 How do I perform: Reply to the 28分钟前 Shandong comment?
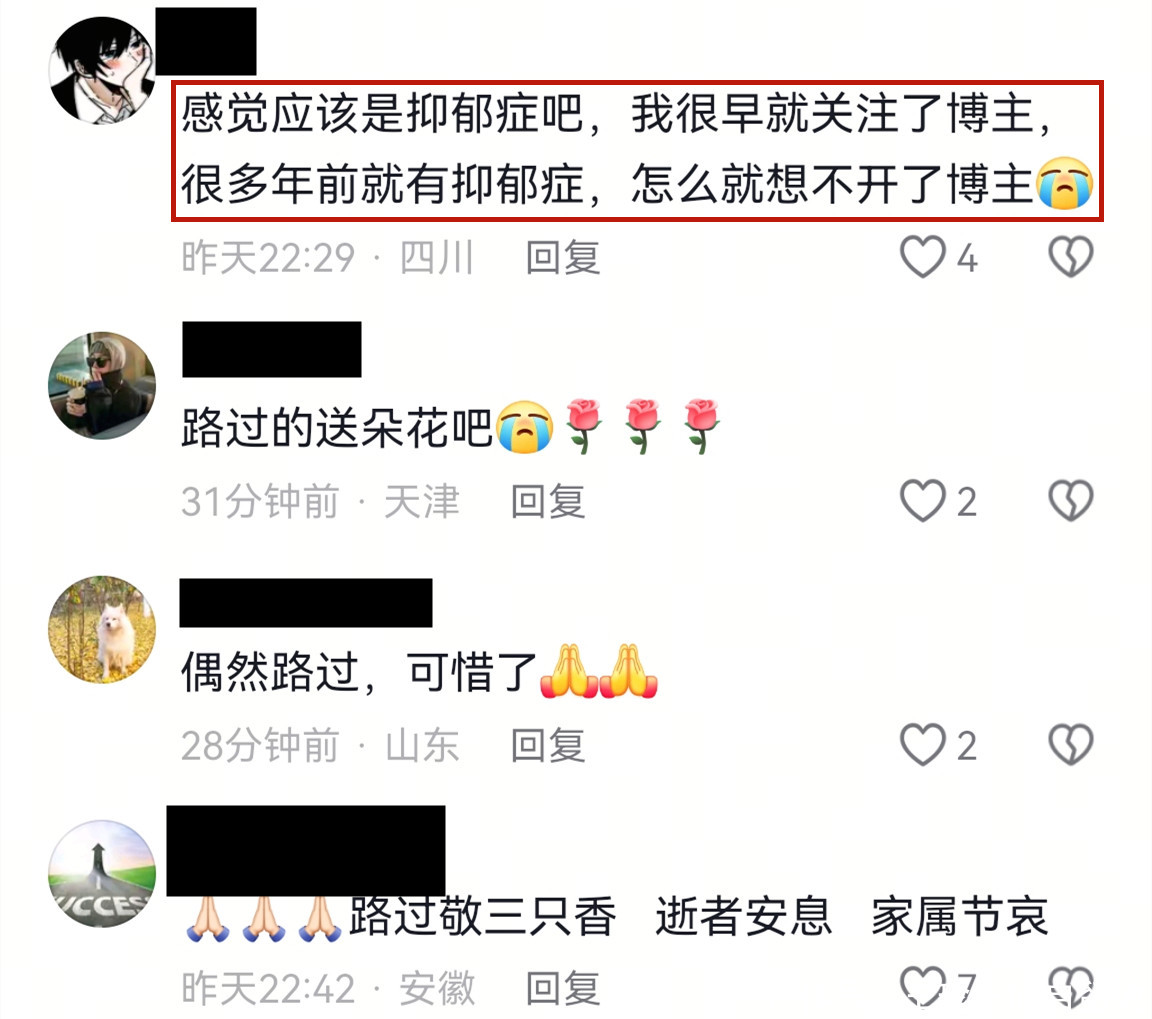[x=548, y=746]
